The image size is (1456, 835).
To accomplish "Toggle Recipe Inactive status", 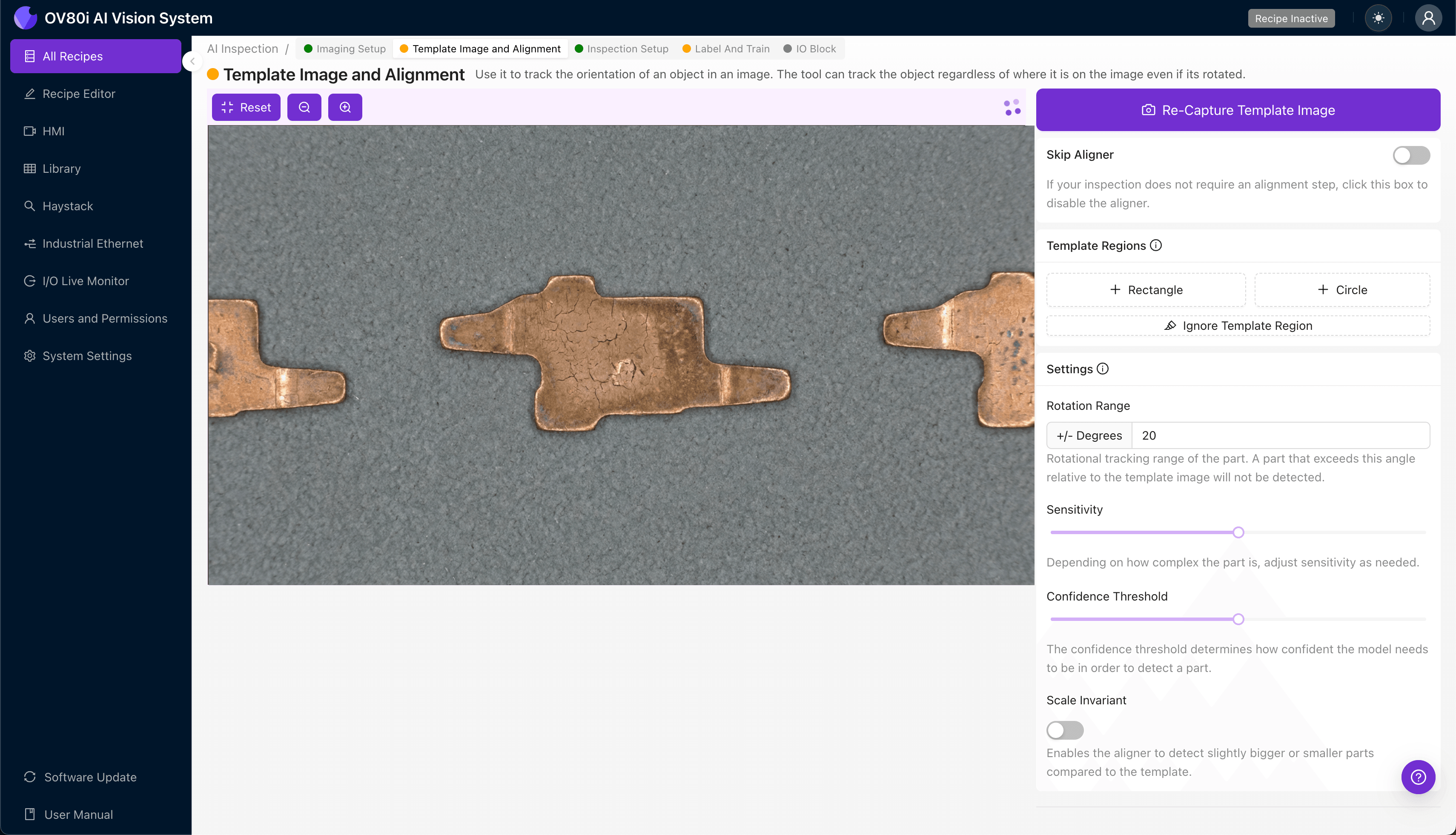I will point(1291,18).
